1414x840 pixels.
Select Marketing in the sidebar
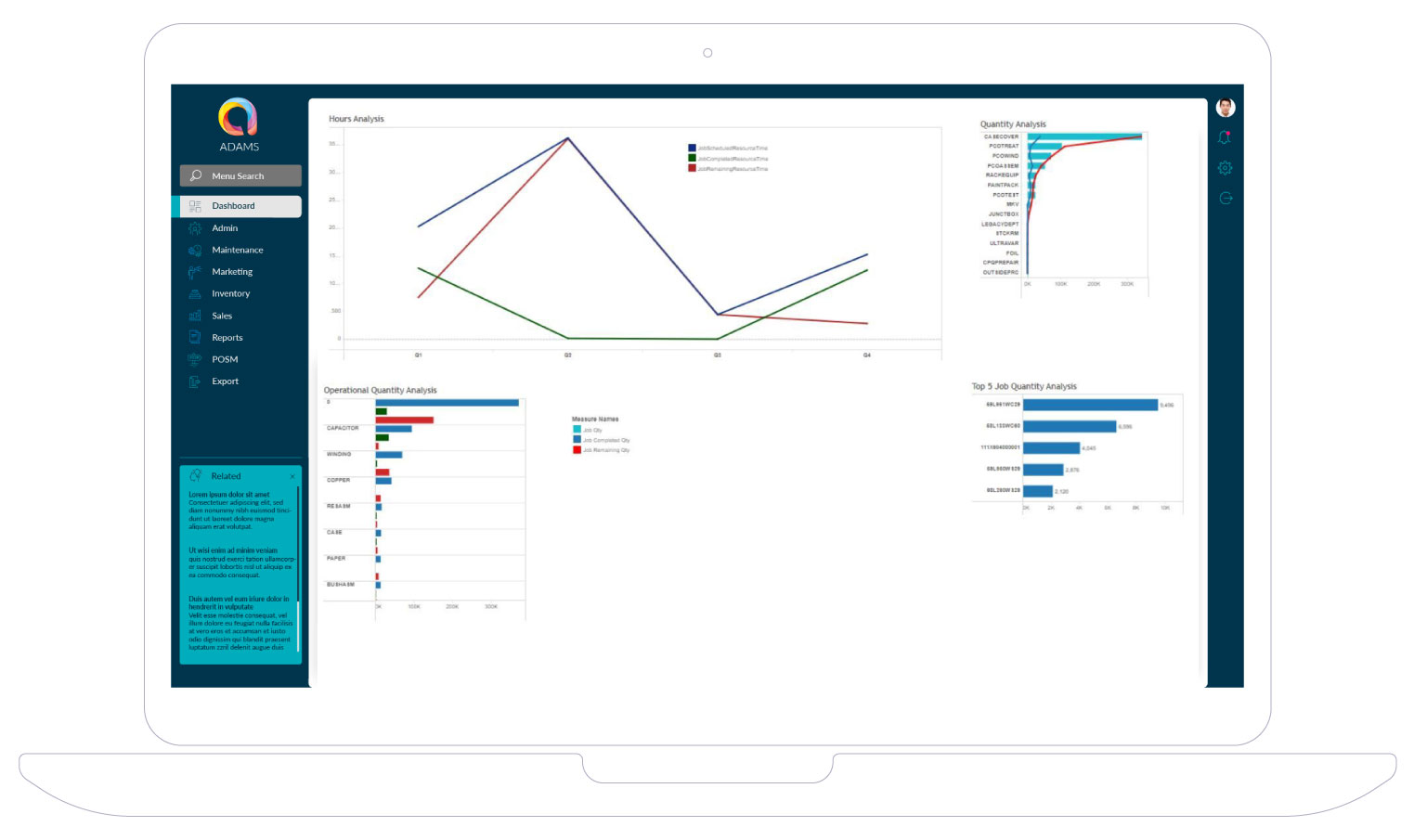pos(232,272)
